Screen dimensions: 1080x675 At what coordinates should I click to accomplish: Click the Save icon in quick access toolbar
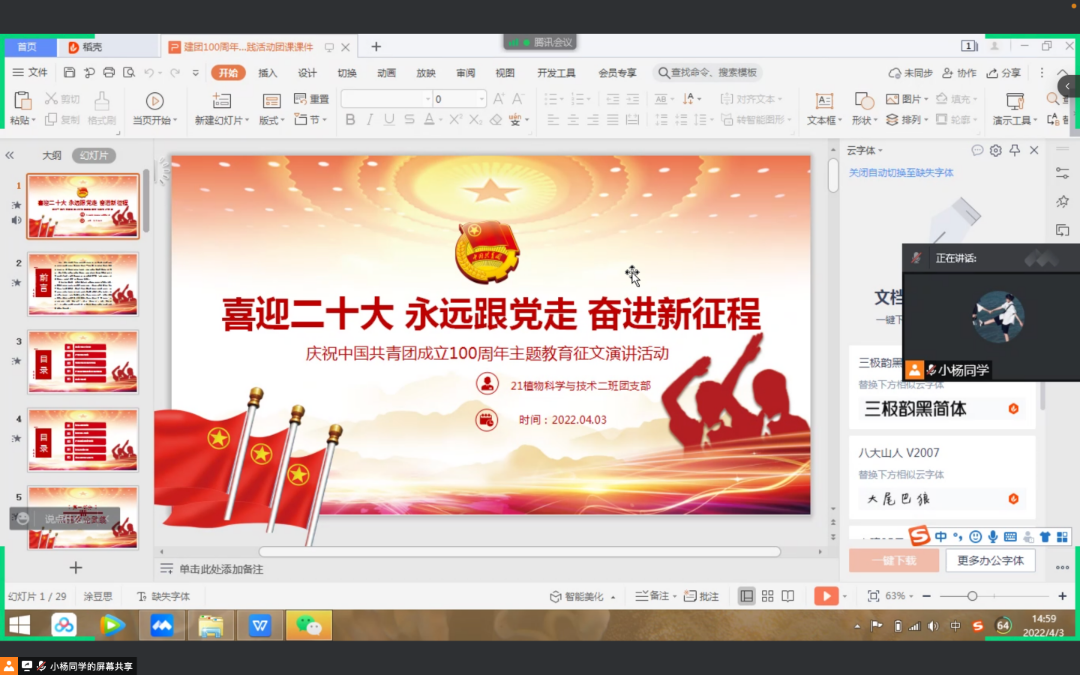click(69, 73)
